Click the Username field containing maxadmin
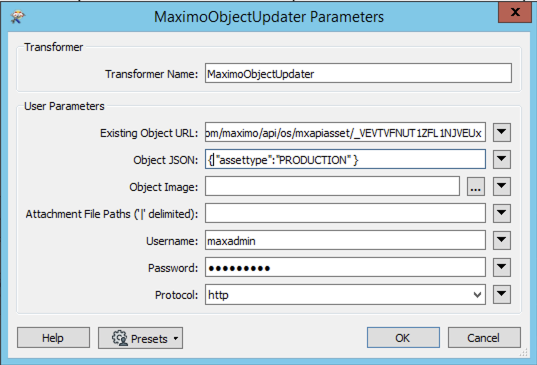This screenshot has height=365, width=537. coord(345,240)
